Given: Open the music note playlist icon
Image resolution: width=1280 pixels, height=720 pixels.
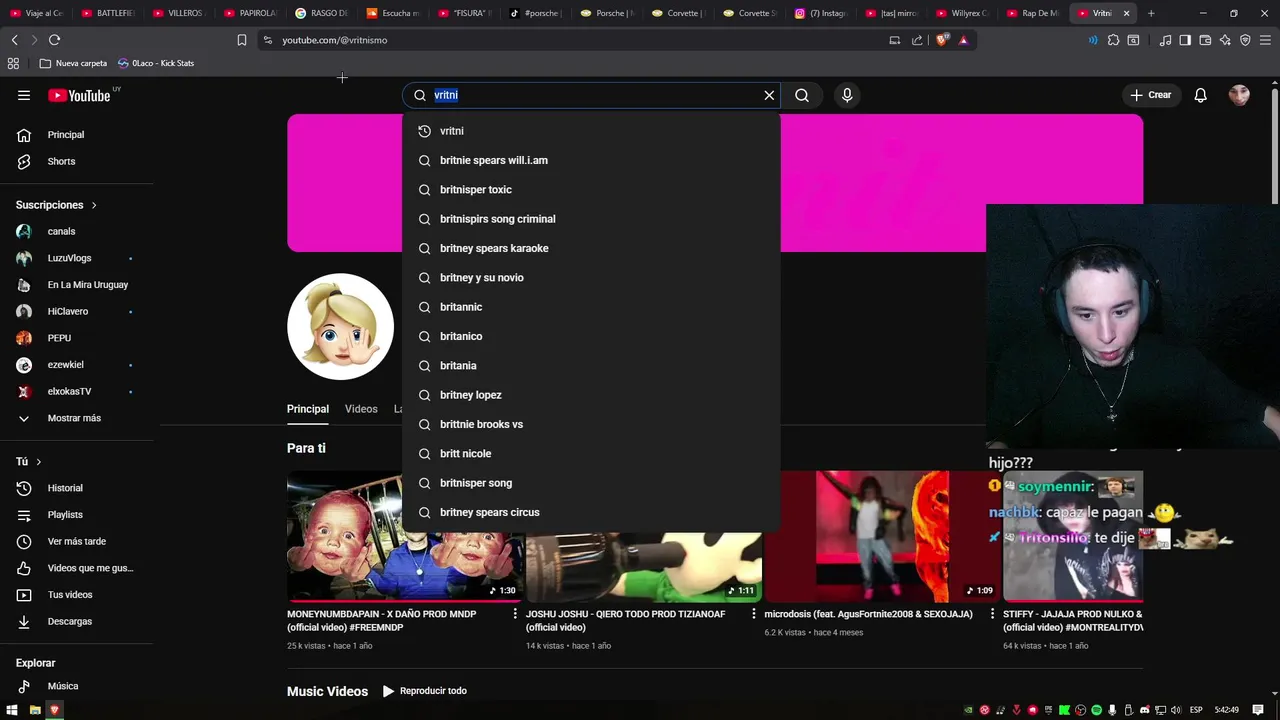Looking at the screenshot, I should 1165,40.
